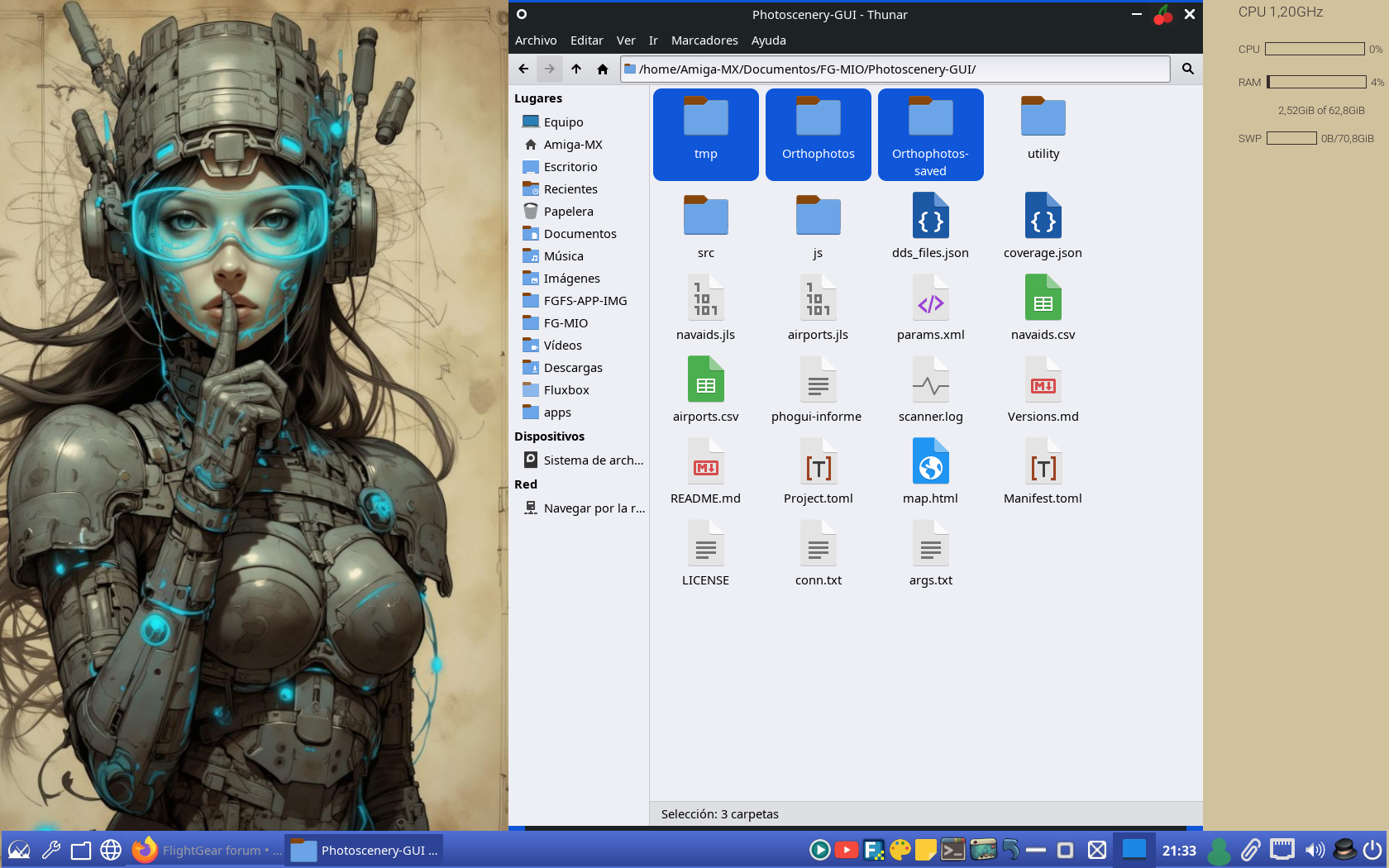Viewport: 1389px width, 868px height.
Task: Click the clock showing 21:33
Action: (x=1179, y=851)
